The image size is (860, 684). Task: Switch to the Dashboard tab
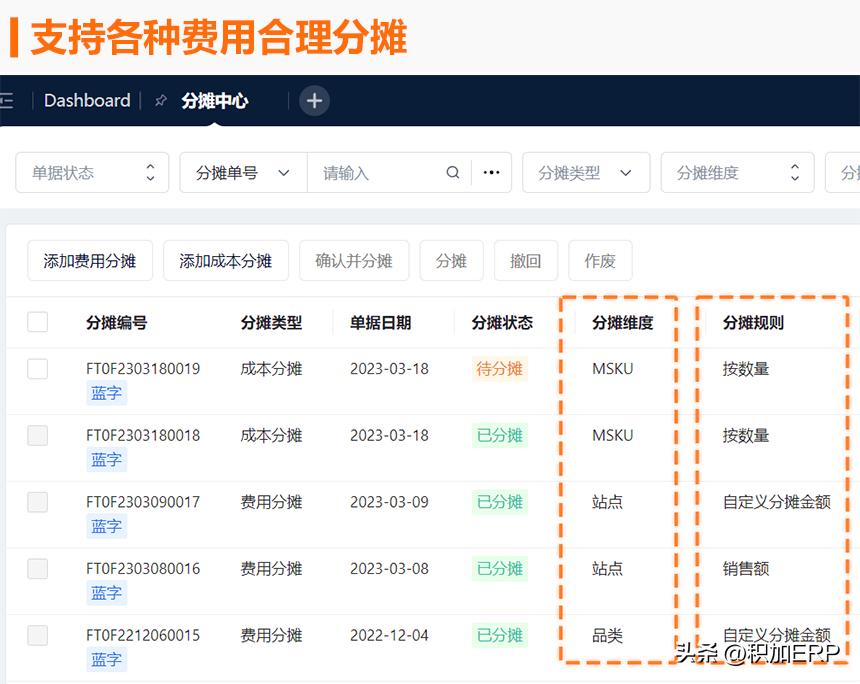click(87, 100)
